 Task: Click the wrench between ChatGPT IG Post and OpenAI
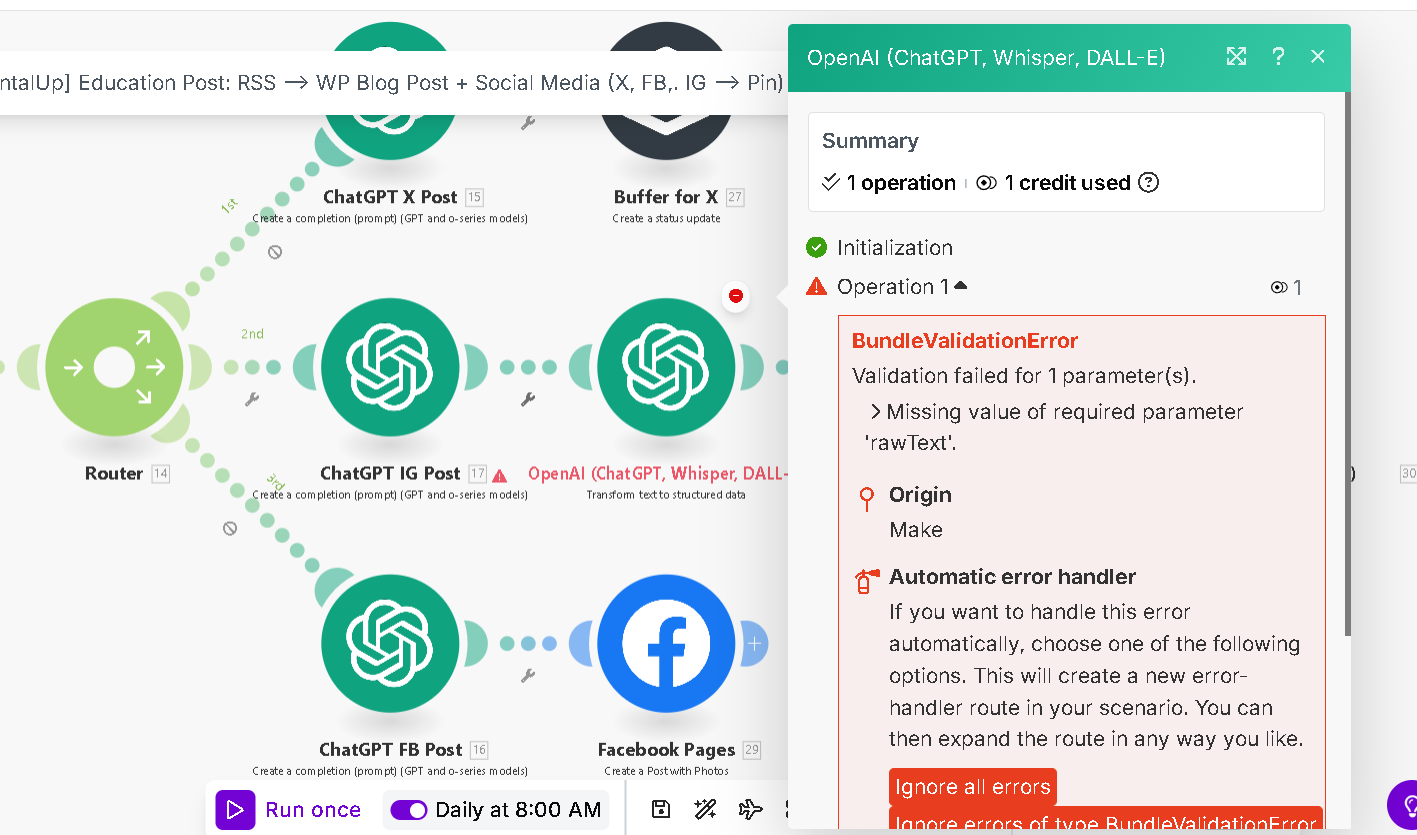coord(528,400)
